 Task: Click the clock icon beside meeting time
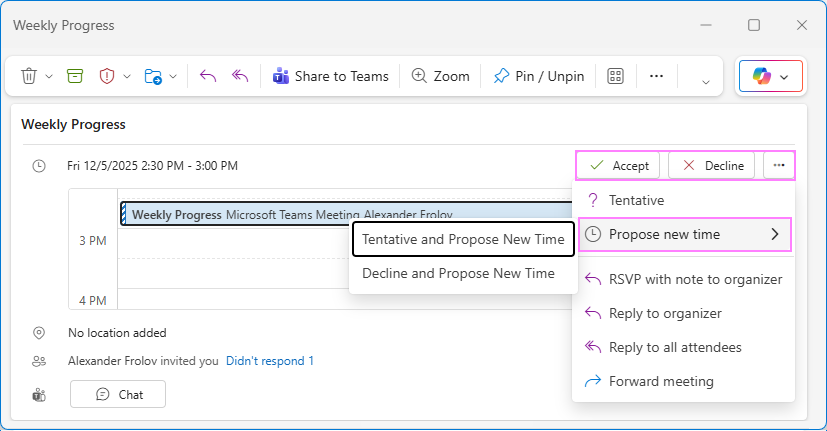[39, 166]
